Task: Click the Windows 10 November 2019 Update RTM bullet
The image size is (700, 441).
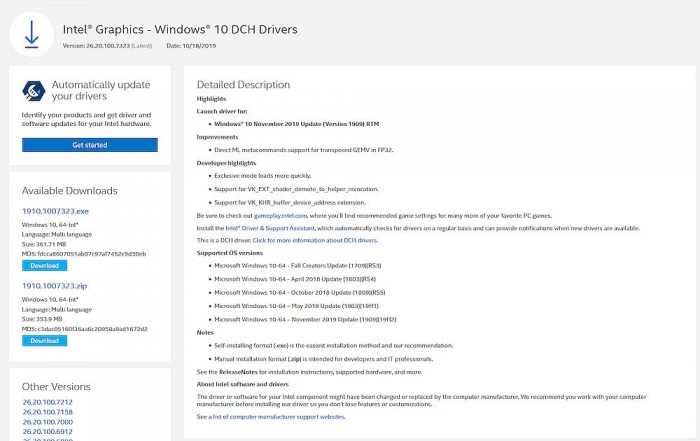Action: (296, 124)
